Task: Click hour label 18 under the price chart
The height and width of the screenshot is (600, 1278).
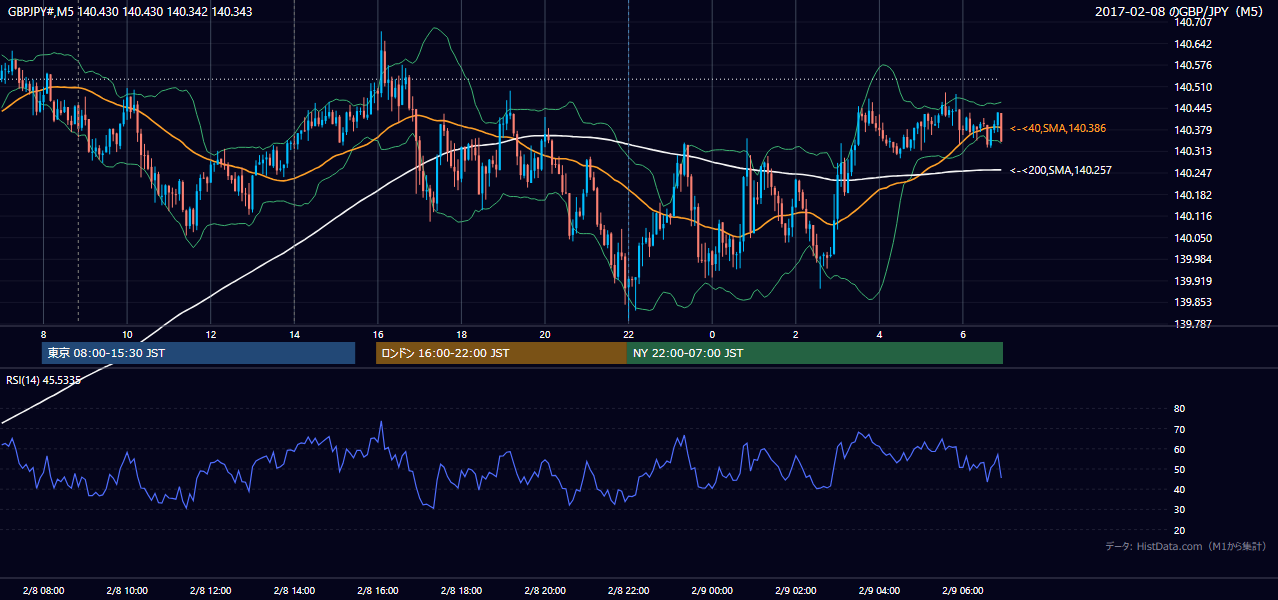Action: (x=461, y=333)
